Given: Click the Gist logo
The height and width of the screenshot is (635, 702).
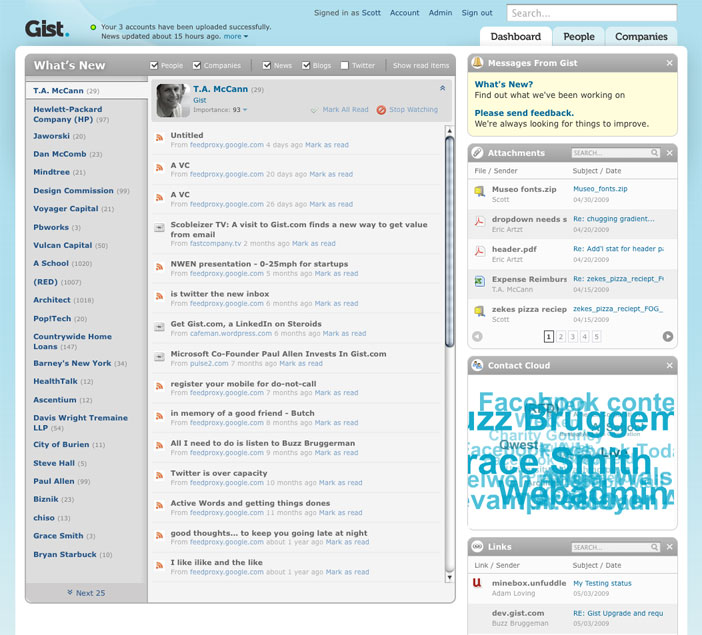Looking at the screenshot, I should click(47, 29).
